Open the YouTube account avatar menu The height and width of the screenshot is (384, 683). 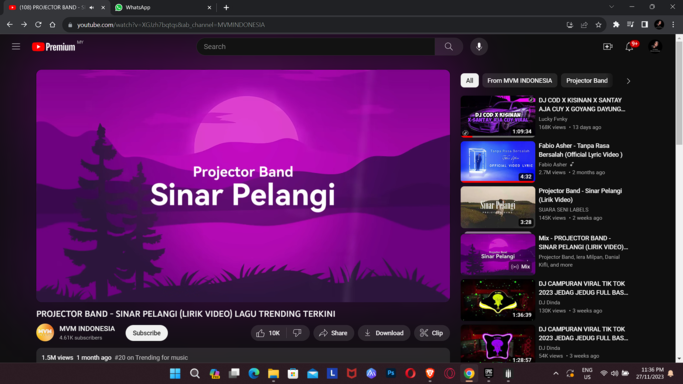pos(655,47)
